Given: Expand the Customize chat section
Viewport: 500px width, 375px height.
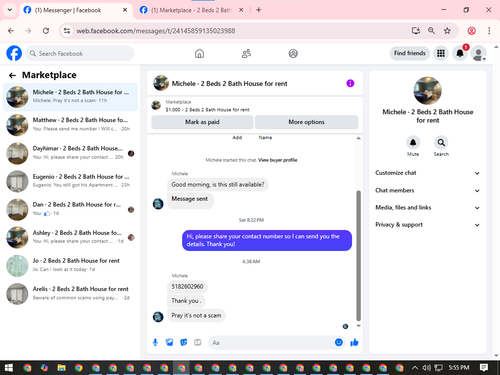Looking at the screenshot, I should click(x=427, y=173).
